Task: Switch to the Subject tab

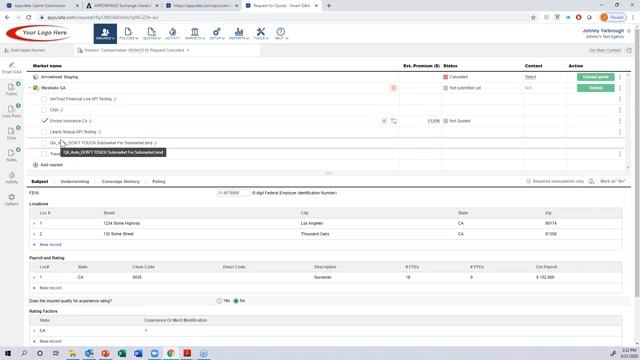Action: [x=40, y=181]
